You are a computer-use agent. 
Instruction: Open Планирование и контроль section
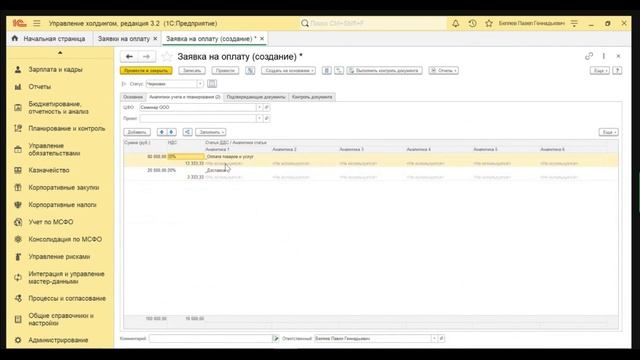click(67, 128)
